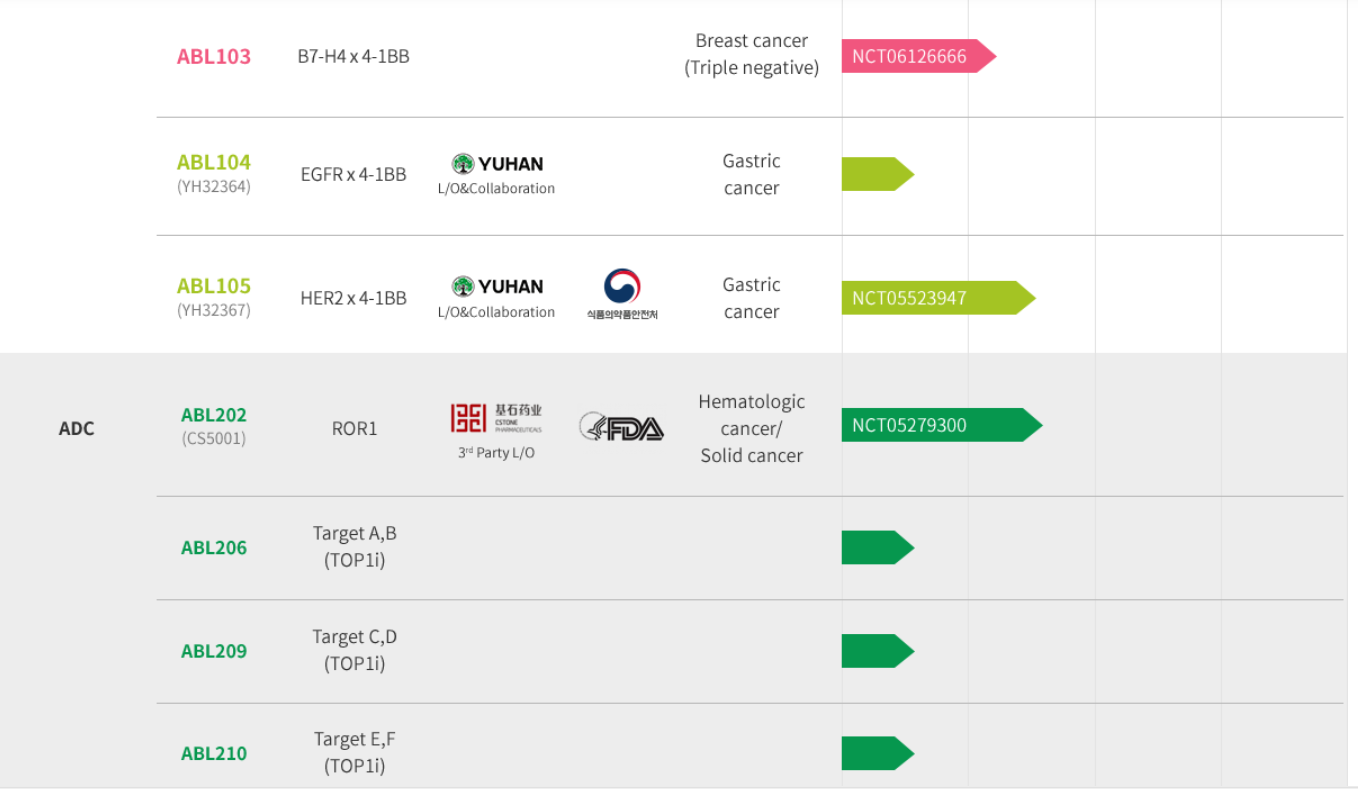Open the NCT05523947 trial link
The width and height of the screenshot is (1358, 789).
pyautogui.click(x=909, y=298)
